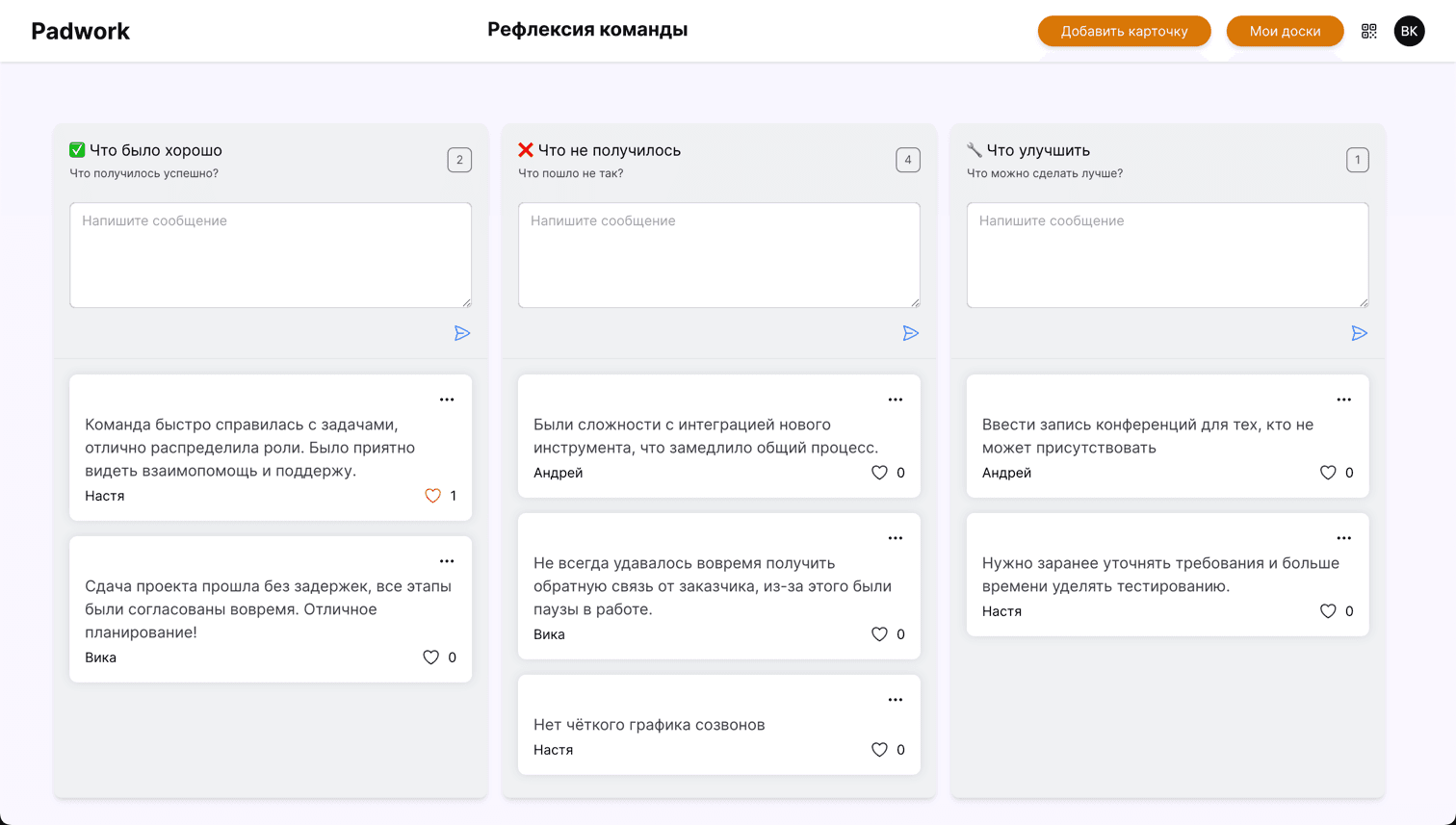The image size is (1456, 825).
Task: Focus message field in 'Что улучшить' column
Action: [1167, 255]
